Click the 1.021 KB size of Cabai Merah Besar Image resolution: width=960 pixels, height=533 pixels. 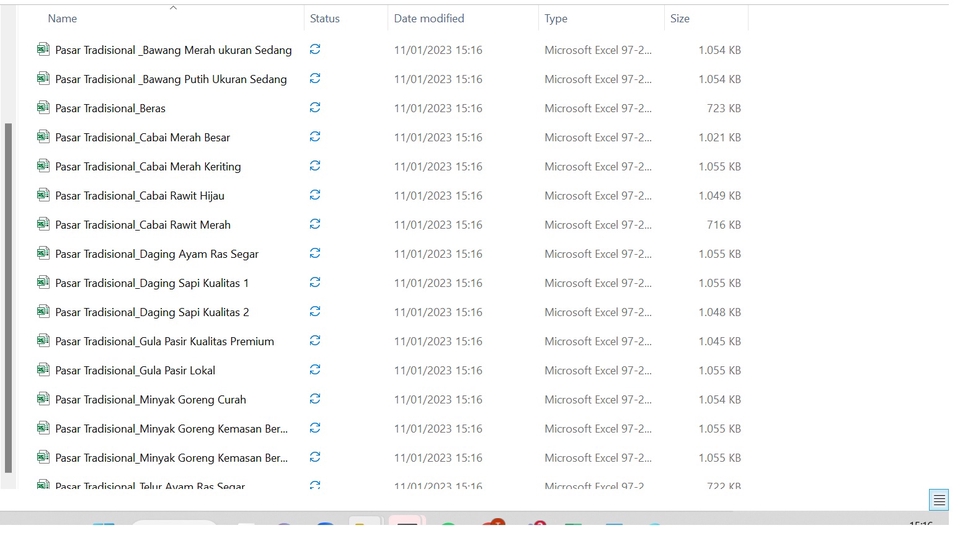click(x=719, y=137)
